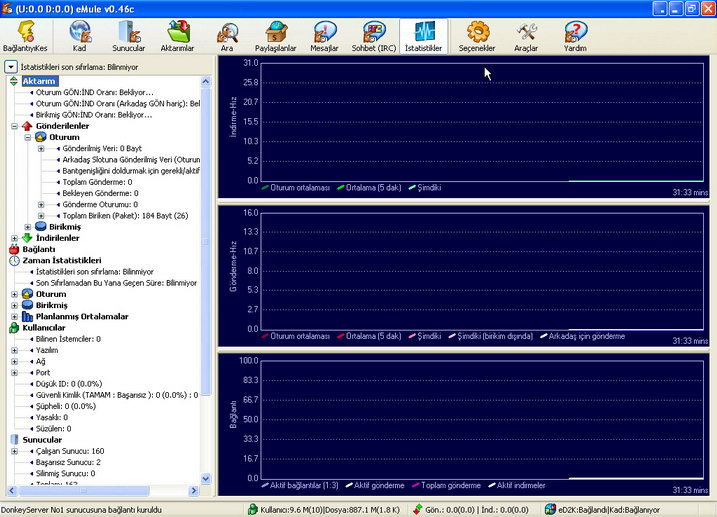
Task: Expand the Port node under Kullanıcılar
Action: click(14, 373)
